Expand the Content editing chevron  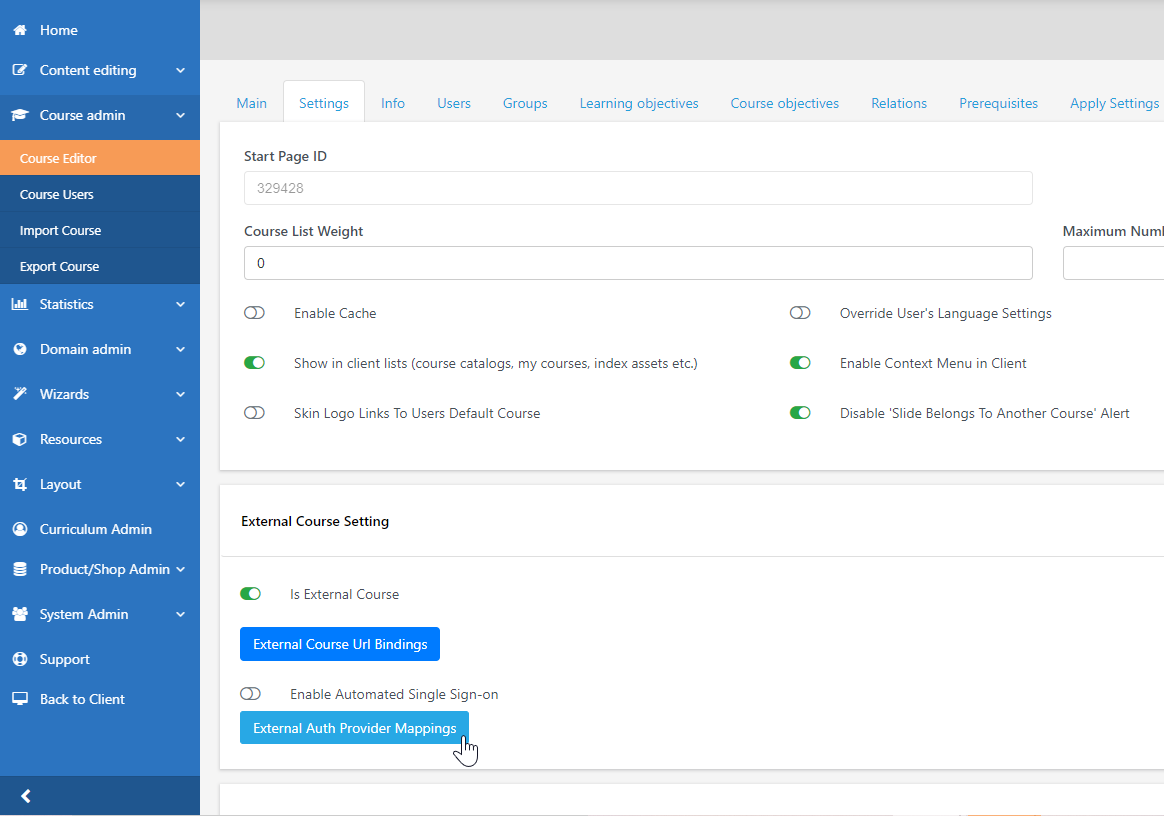coord(180,70)
